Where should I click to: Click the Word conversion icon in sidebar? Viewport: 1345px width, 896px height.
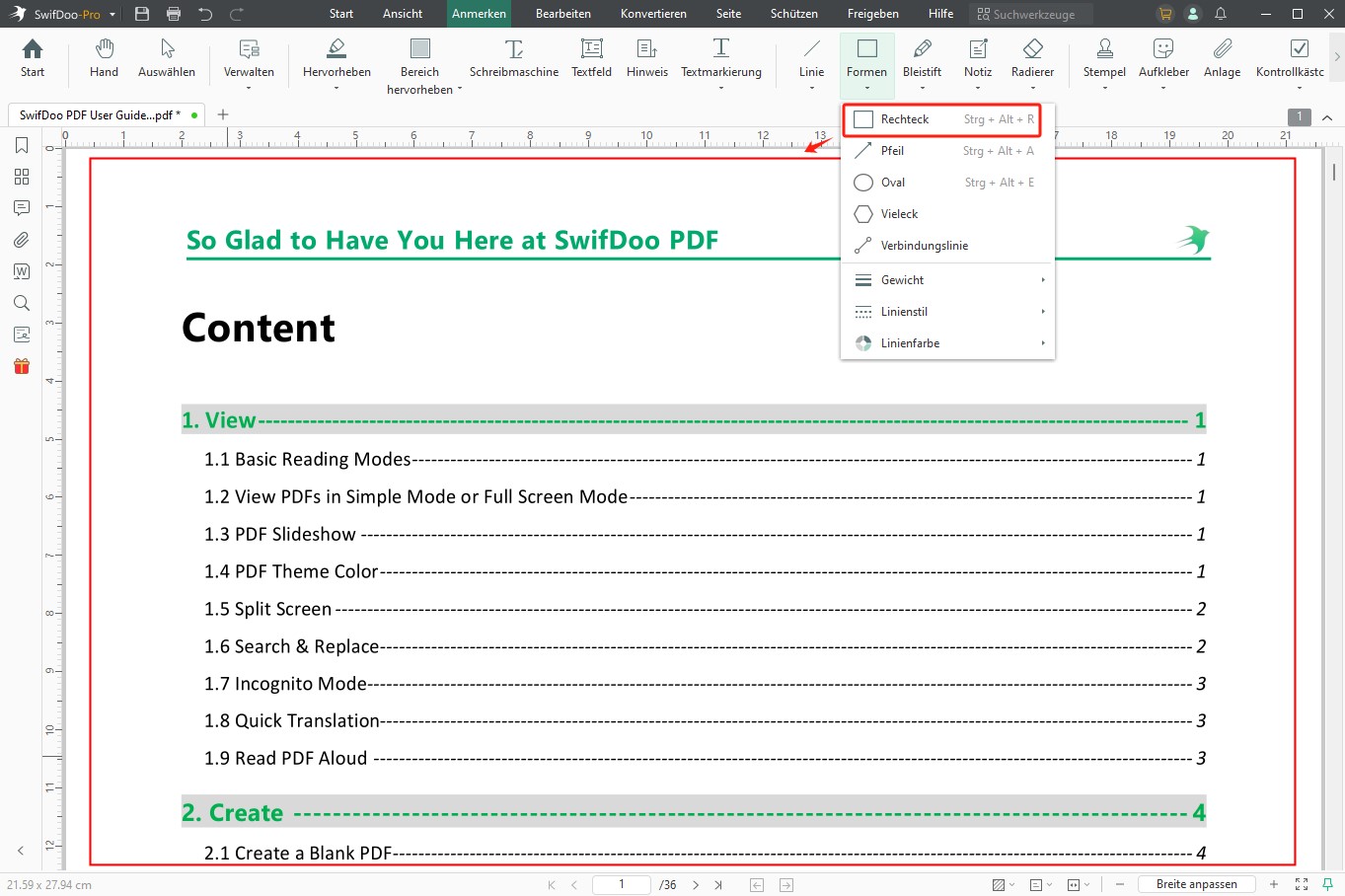tap(22, 271)
